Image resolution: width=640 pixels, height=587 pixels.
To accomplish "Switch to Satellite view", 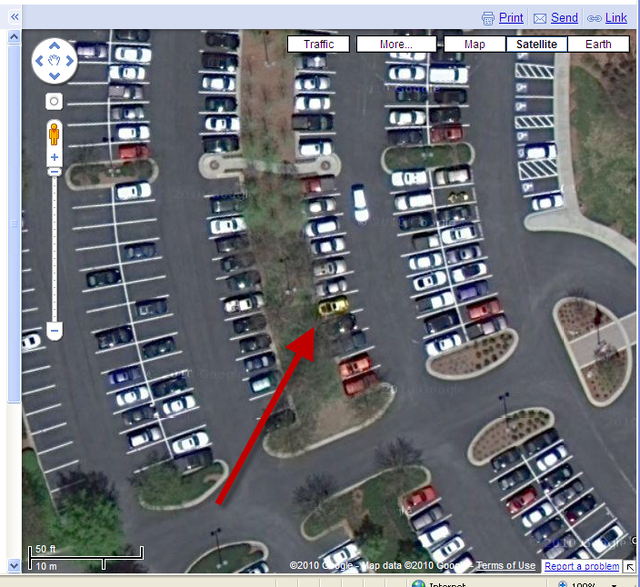I will coord(536,44).
